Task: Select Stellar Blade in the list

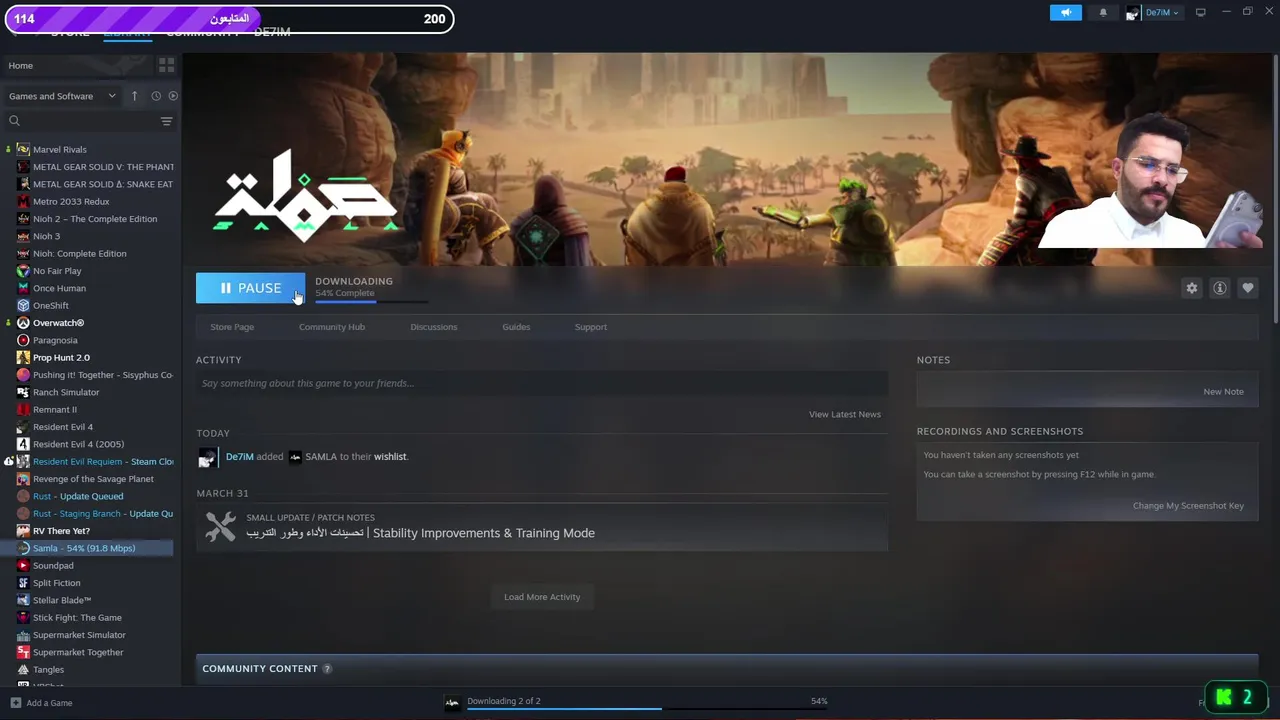Action: (62, 600)
